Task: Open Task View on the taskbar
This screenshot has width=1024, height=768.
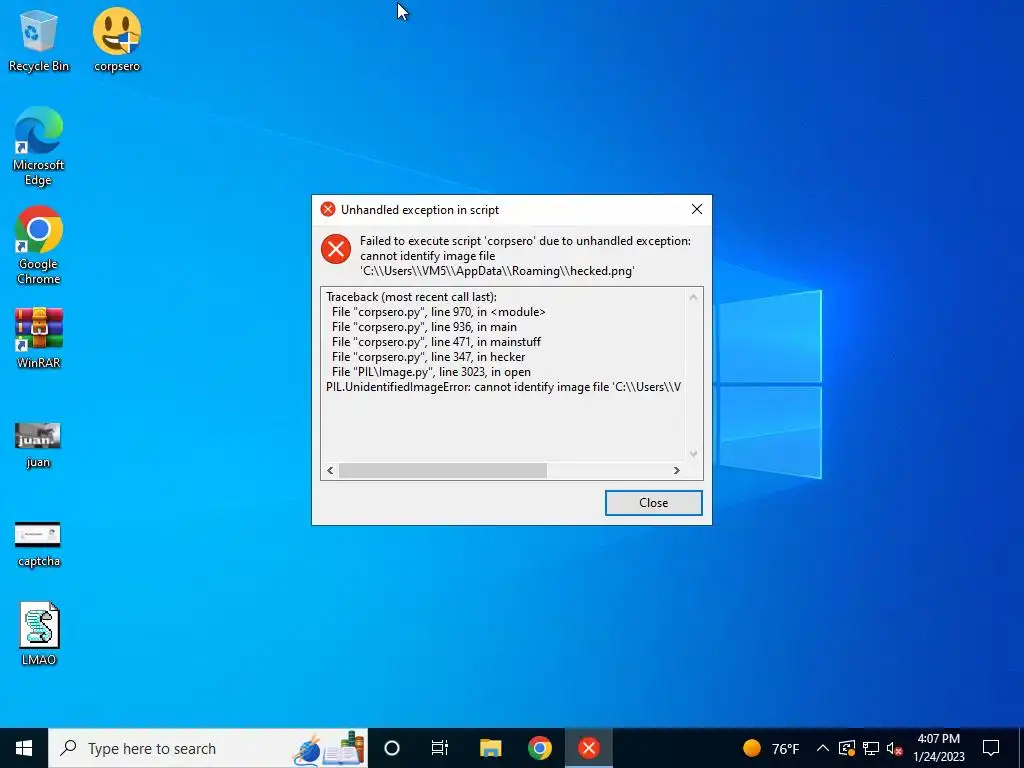Action: (440, 748)
